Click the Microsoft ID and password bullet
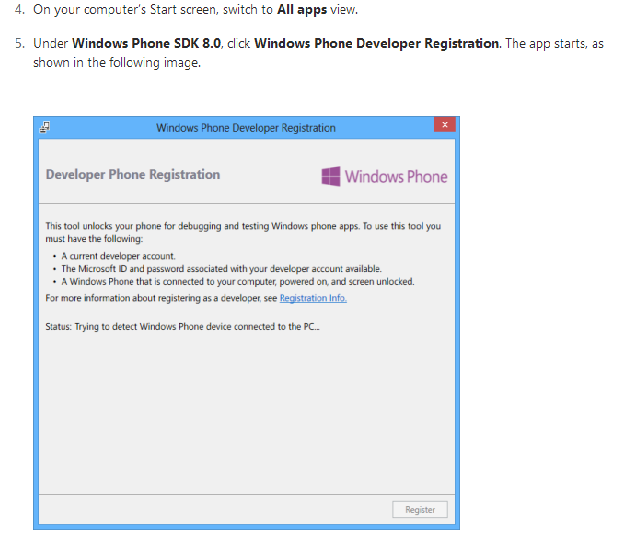The width and height of the screenshot is (620, 537). [221, 269]
